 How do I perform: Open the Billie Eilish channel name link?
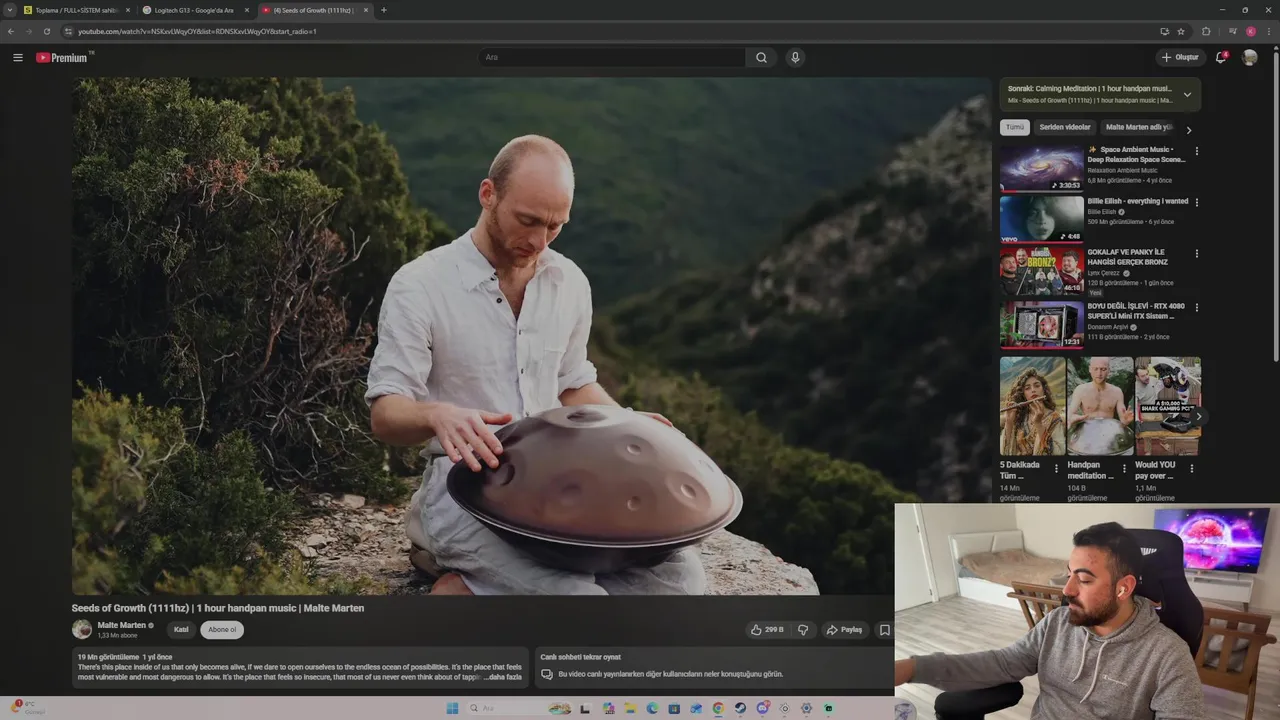click(x=1101, y=212)
